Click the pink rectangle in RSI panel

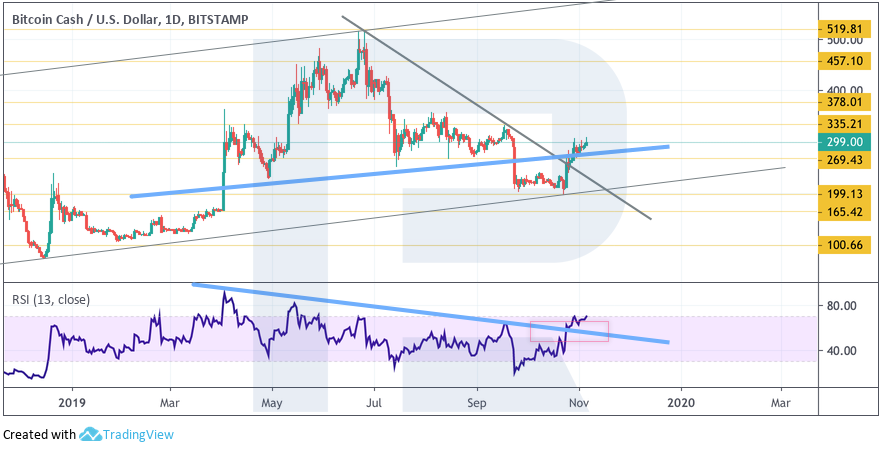pyautogui.click(x=569, y=331)
